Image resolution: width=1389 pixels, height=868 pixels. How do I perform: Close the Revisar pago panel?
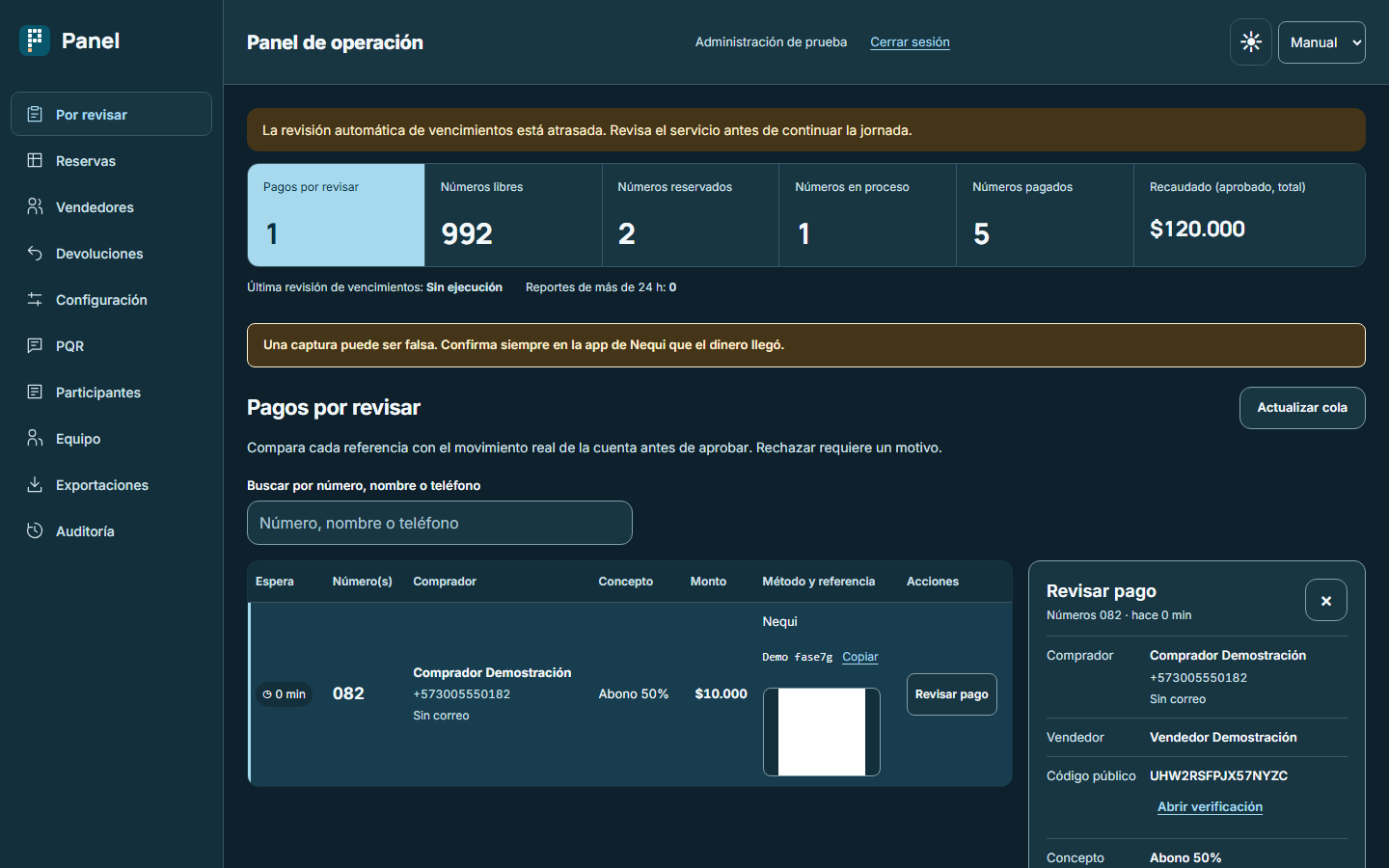point(1326,601)
